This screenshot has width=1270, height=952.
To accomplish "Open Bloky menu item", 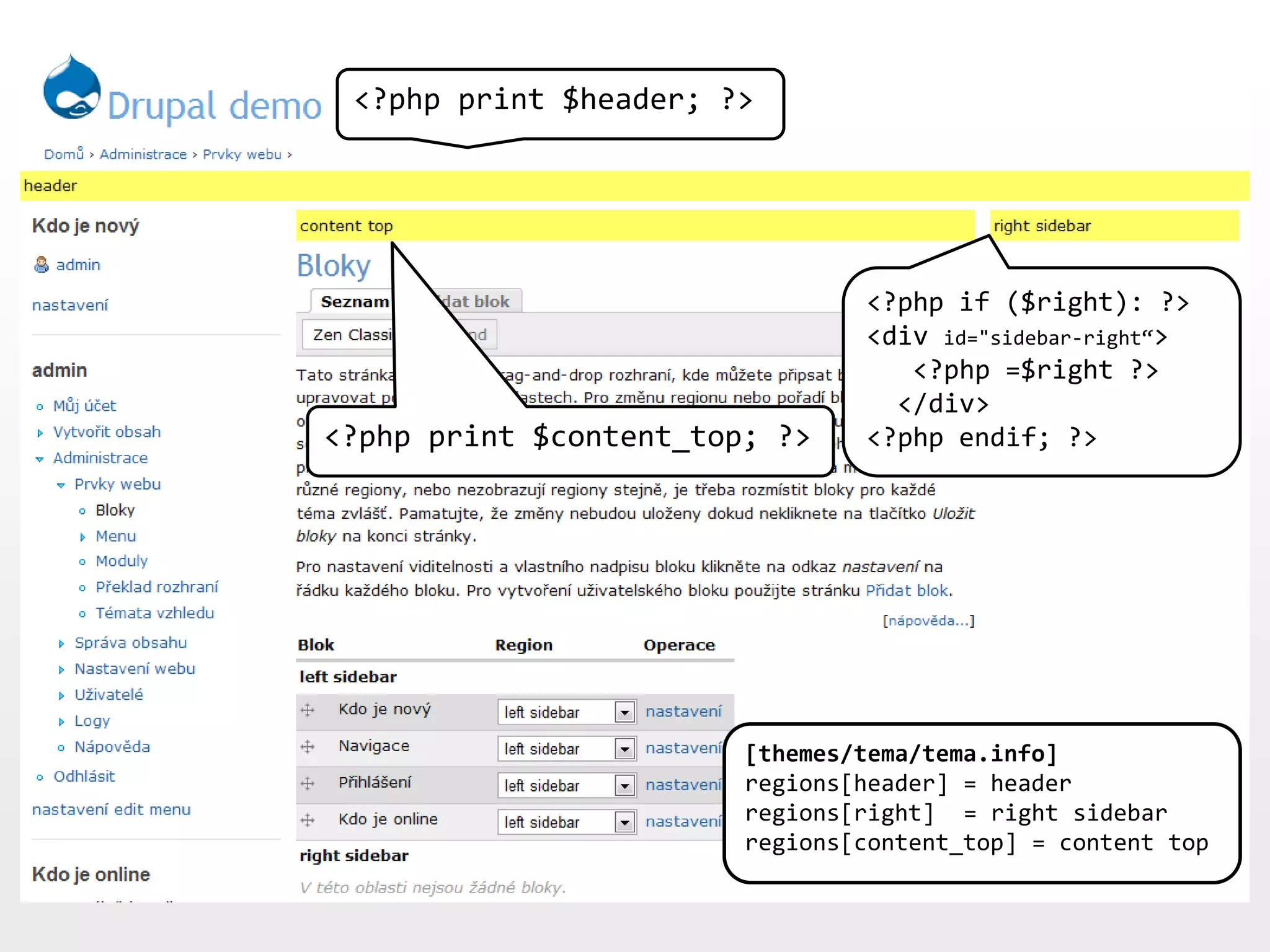I will (115, 510).
